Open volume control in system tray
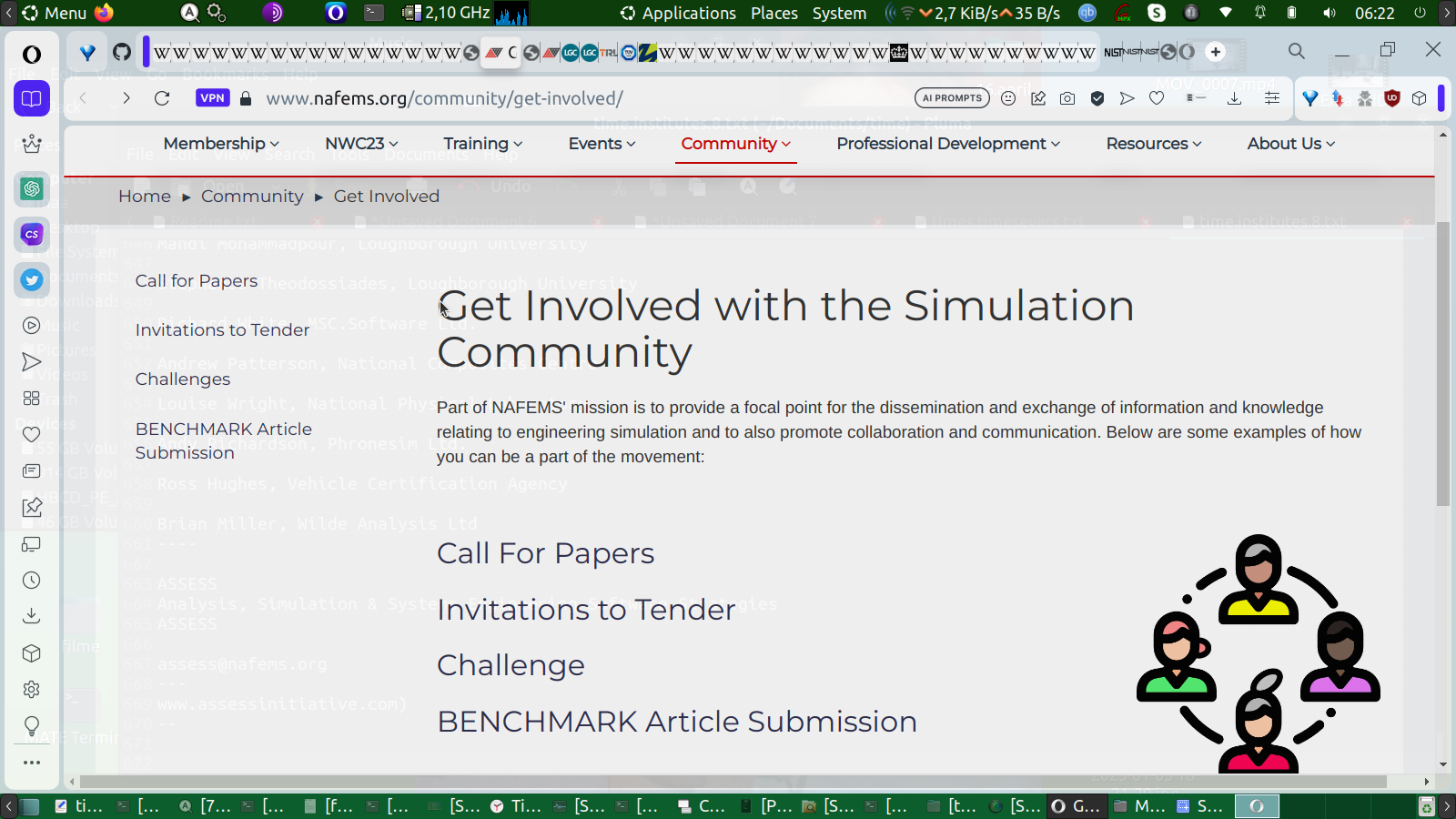Image resolution: width=1456 pixels, height=819 pixels. 1330,13
